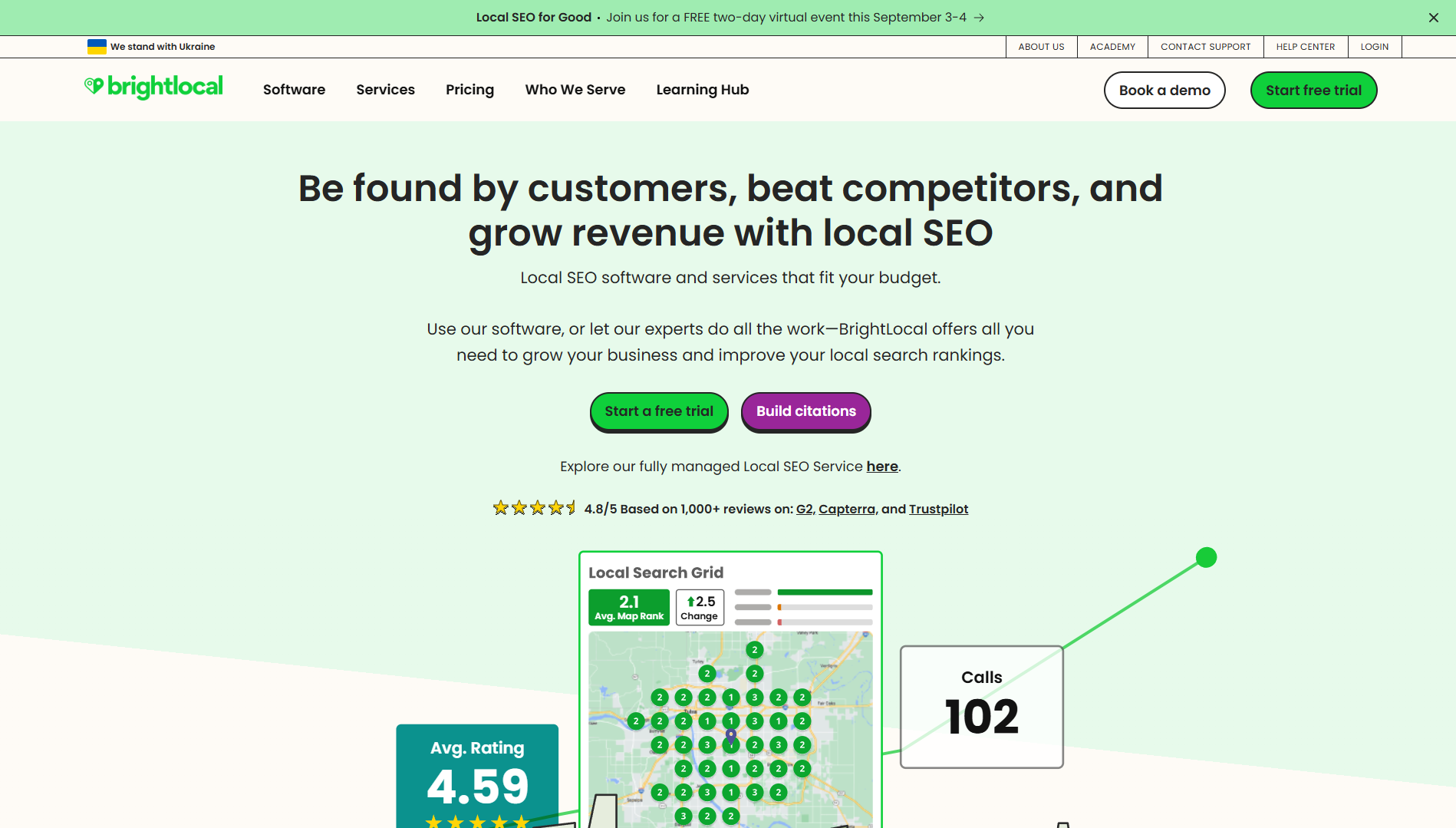
Task: Click the star rating icons
Action: coord(535,508)
